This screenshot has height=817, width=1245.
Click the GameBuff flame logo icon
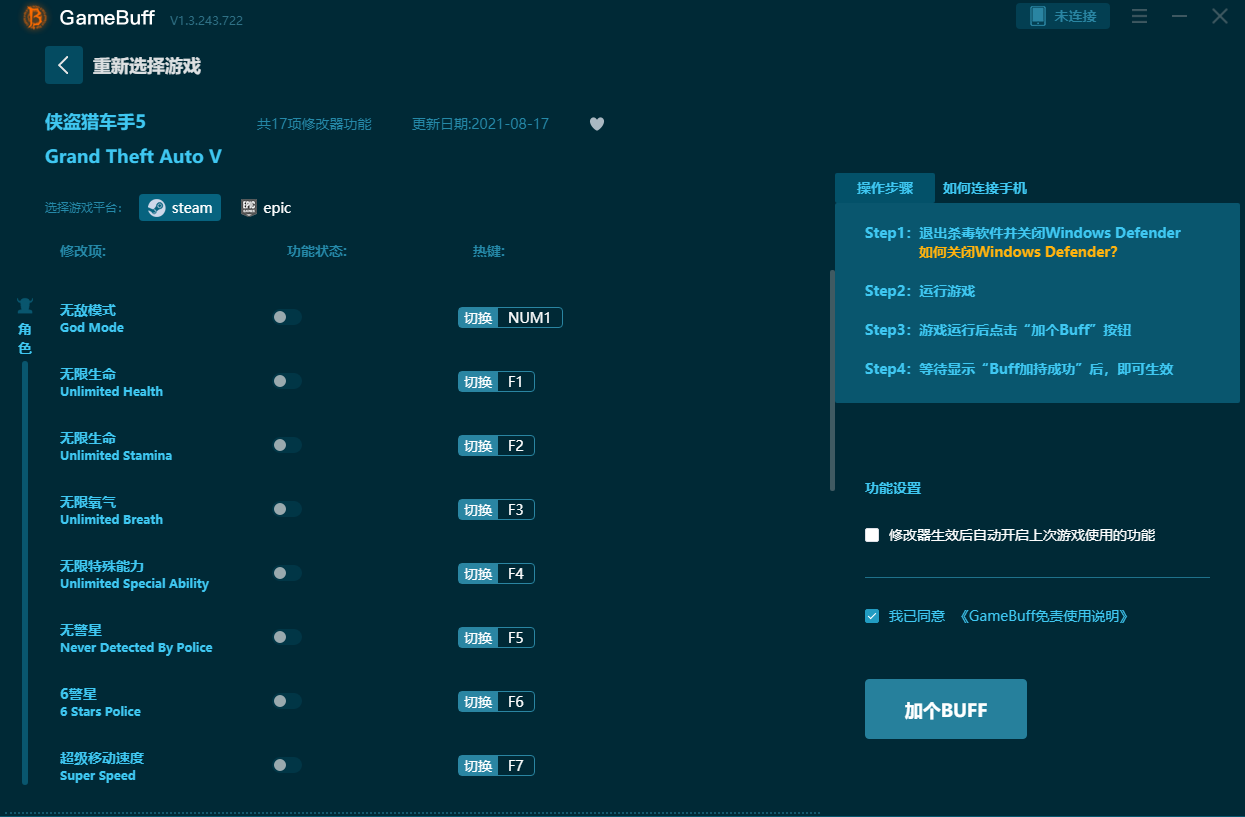pyautogui.click(x=35, y=17)
